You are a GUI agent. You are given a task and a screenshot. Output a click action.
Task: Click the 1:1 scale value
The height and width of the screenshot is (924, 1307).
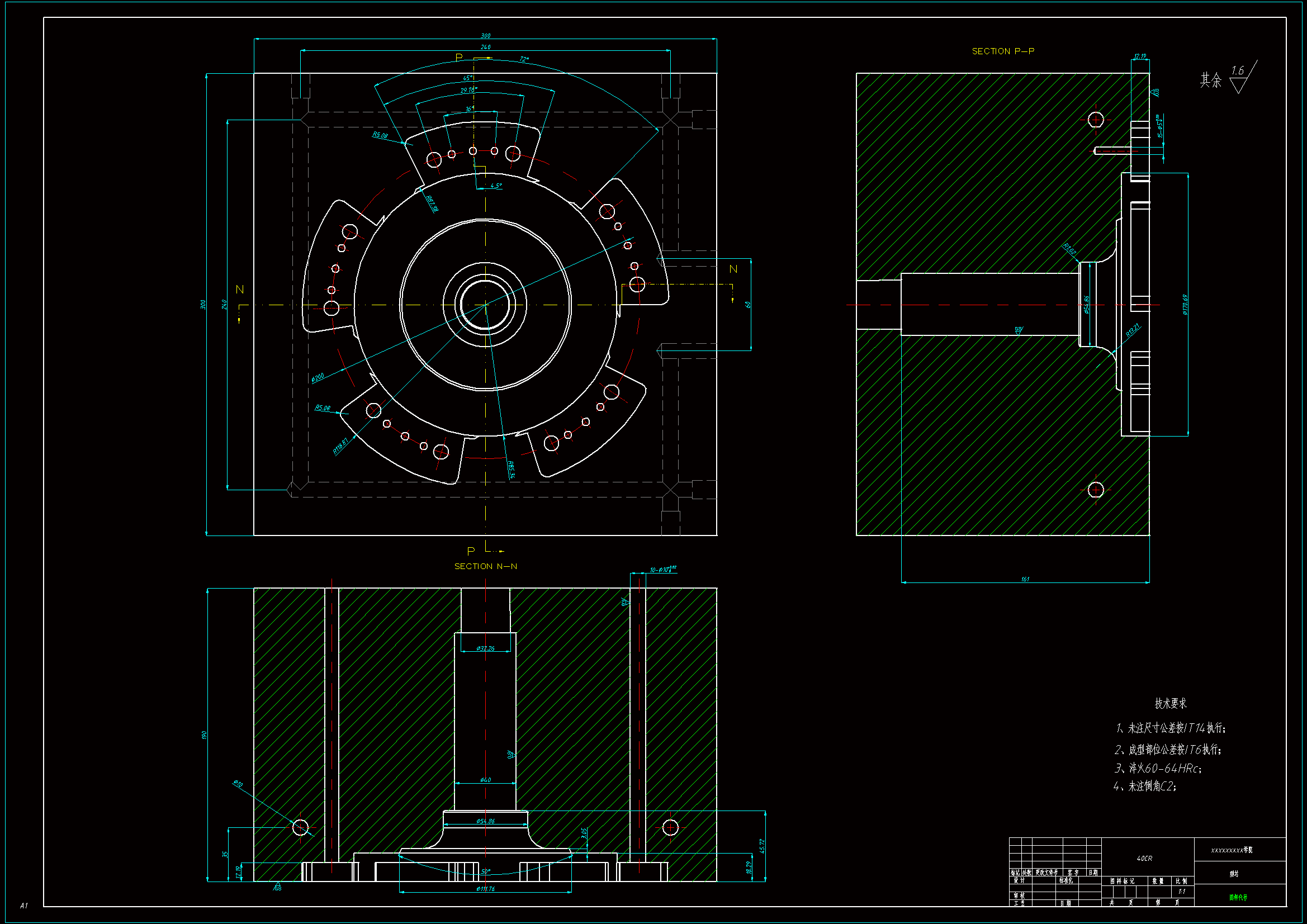pos(1182,892)
